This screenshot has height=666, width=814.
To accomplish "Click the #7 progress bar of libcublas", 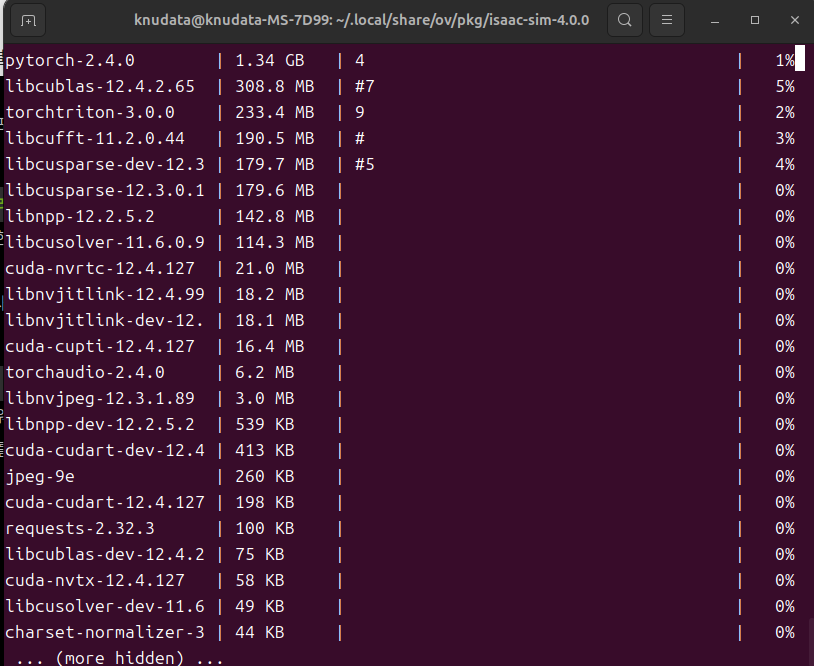I will [x=364, y=87].
